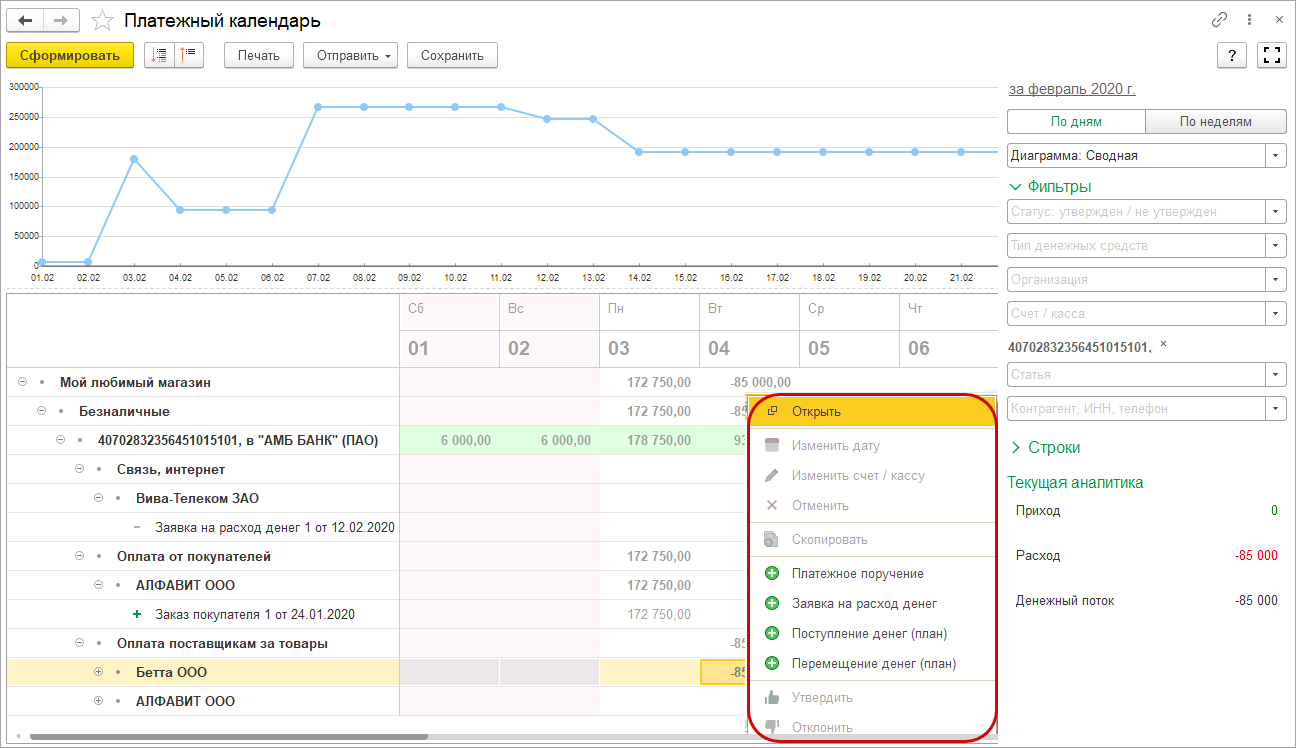Choose Скопировать in the context menu
This screenshot has height=748, width=1296.
coord(872,540)
